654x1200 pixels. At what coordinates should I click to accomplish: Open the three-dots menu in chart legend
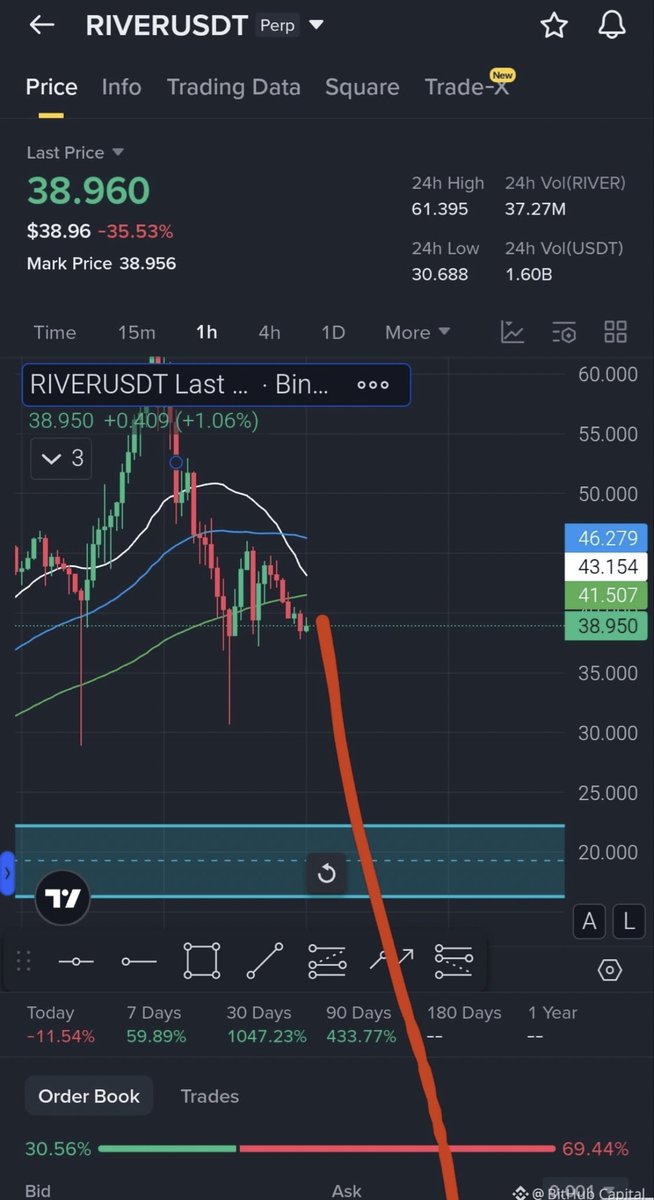[373, 385]
